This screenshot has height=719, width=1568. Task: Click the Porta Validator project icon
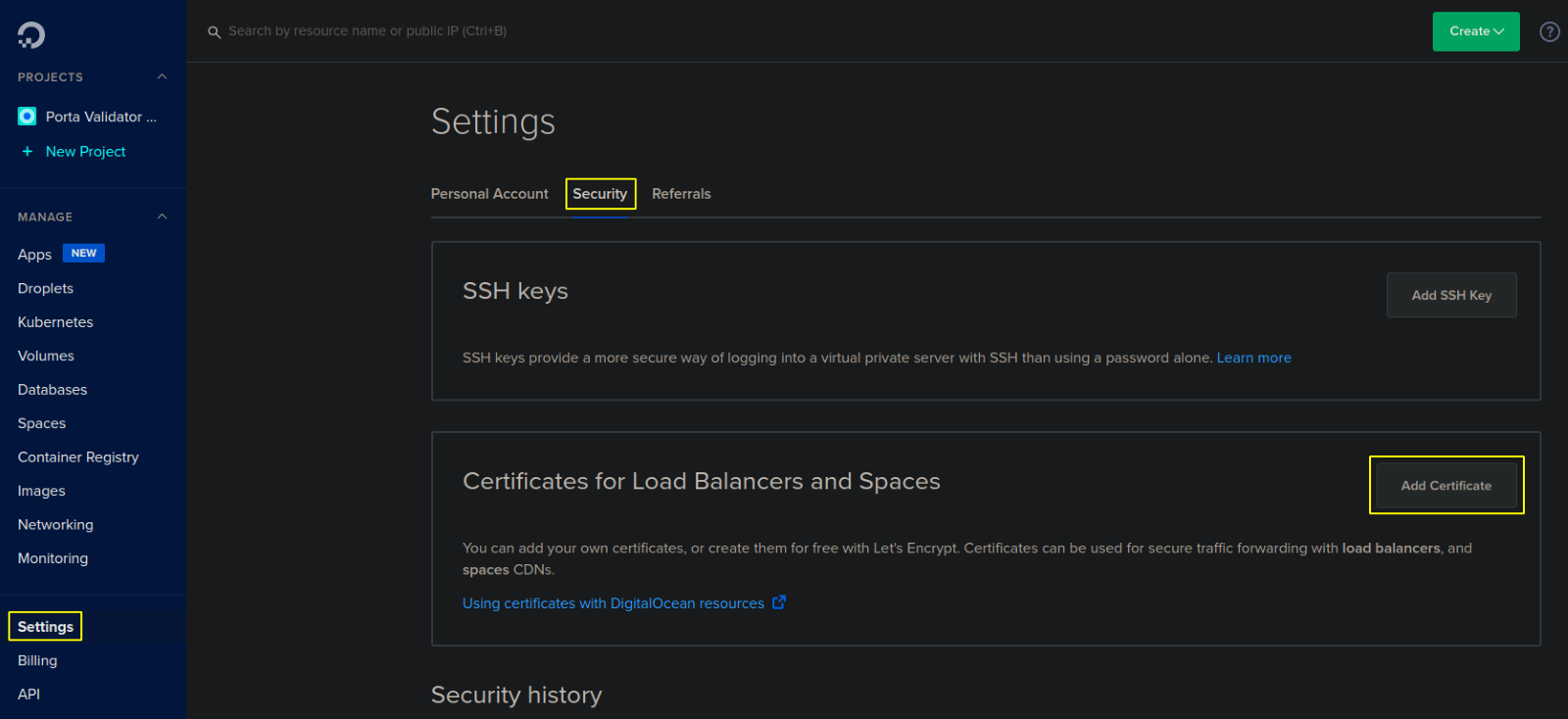tap(27, 117)
